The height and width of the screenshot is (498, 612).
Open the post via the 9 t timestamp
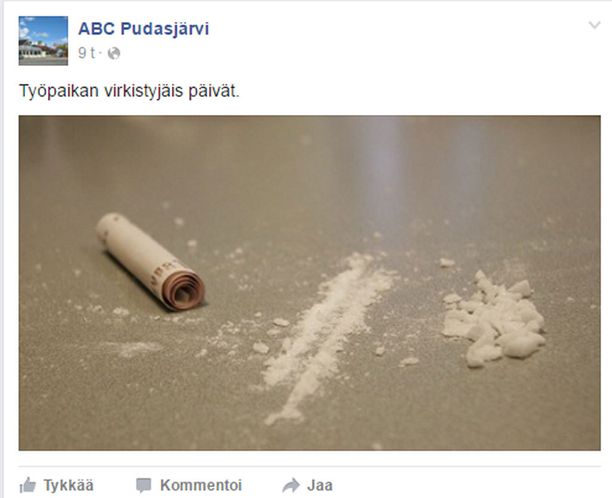click(87, 53)
